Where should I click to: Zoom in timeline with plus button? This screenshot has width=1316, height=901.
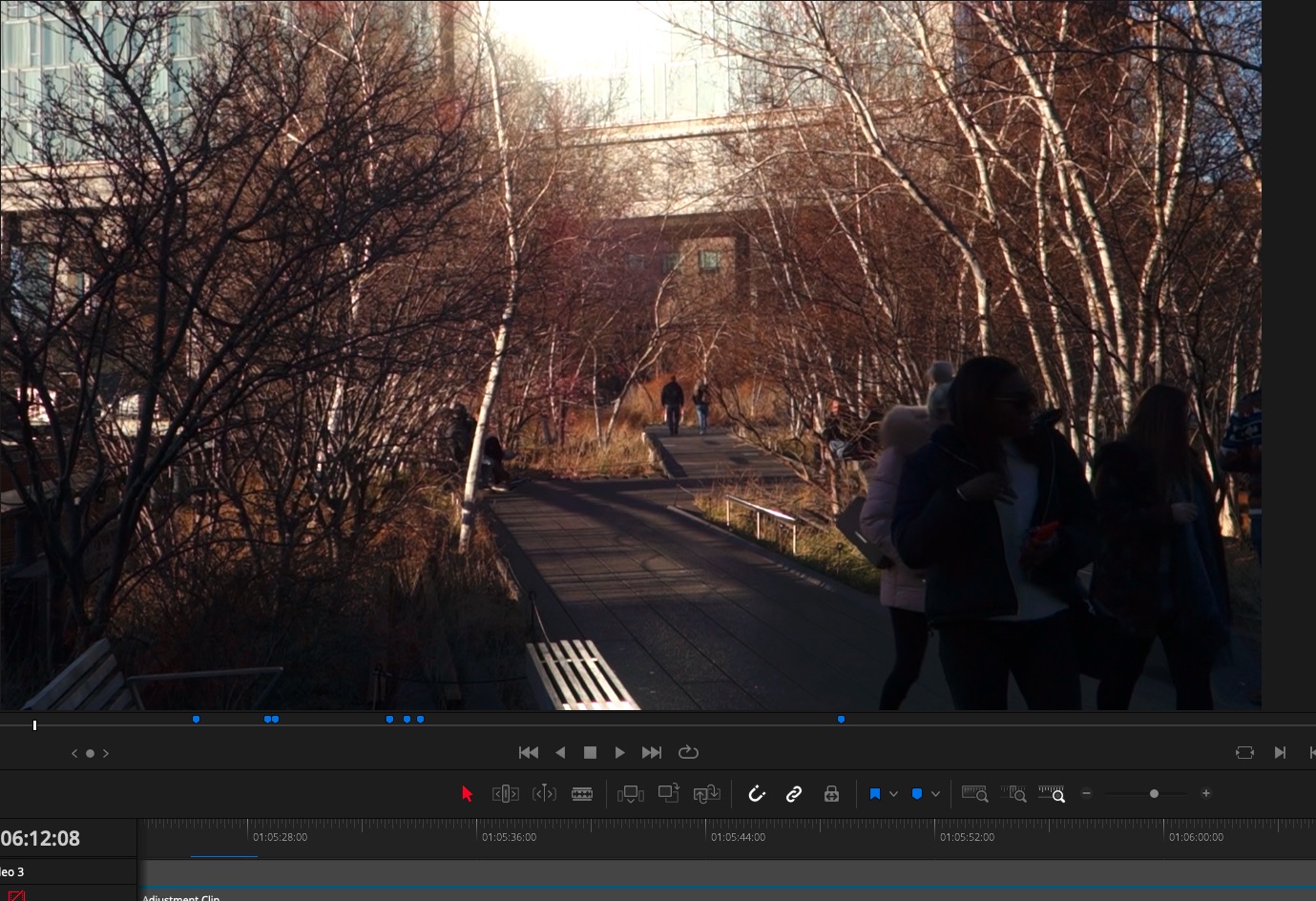click(1206, 793)
